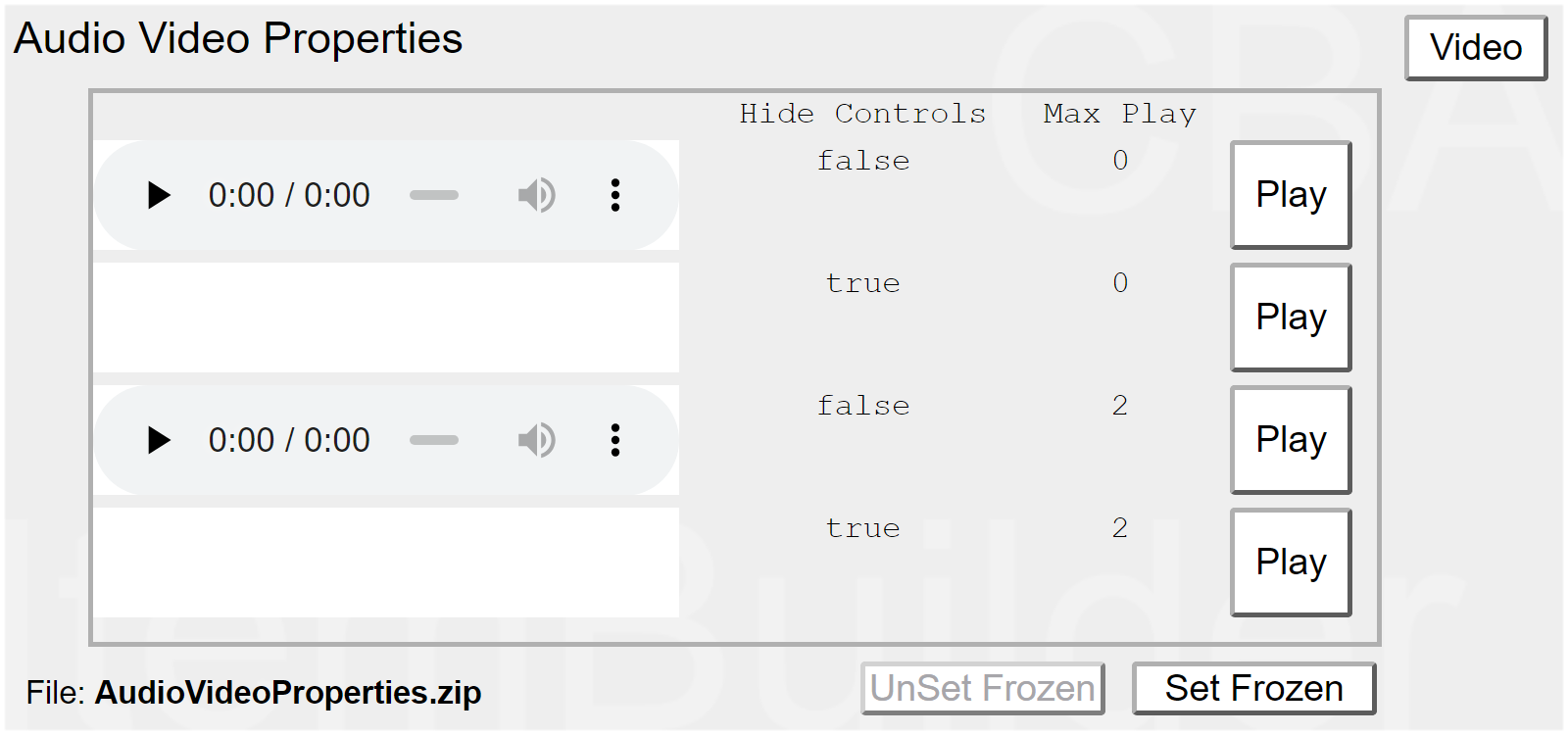This screenshot has width=1568, height=735.
Task: Open more options dots in third-row player
Action: tap(615, 440)
